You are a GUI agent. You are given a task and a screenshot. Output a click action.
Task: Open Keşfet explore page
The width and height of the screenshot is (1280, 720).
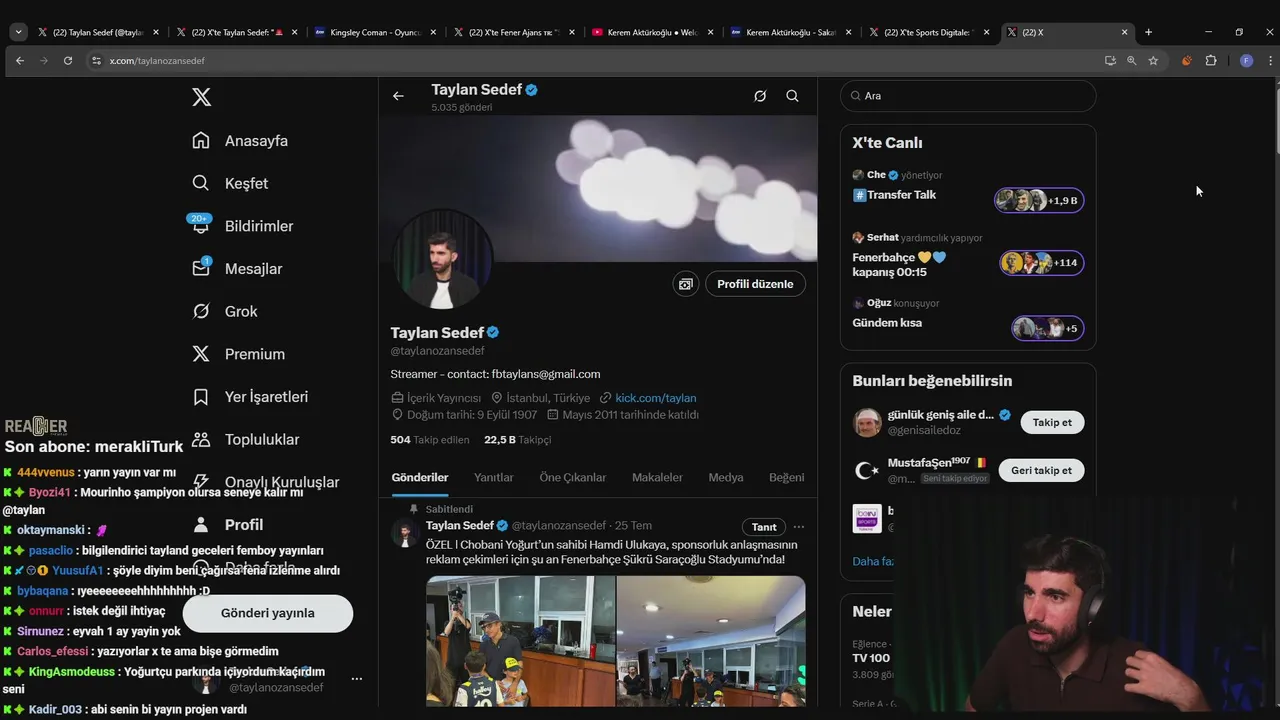tap(230, 183)
